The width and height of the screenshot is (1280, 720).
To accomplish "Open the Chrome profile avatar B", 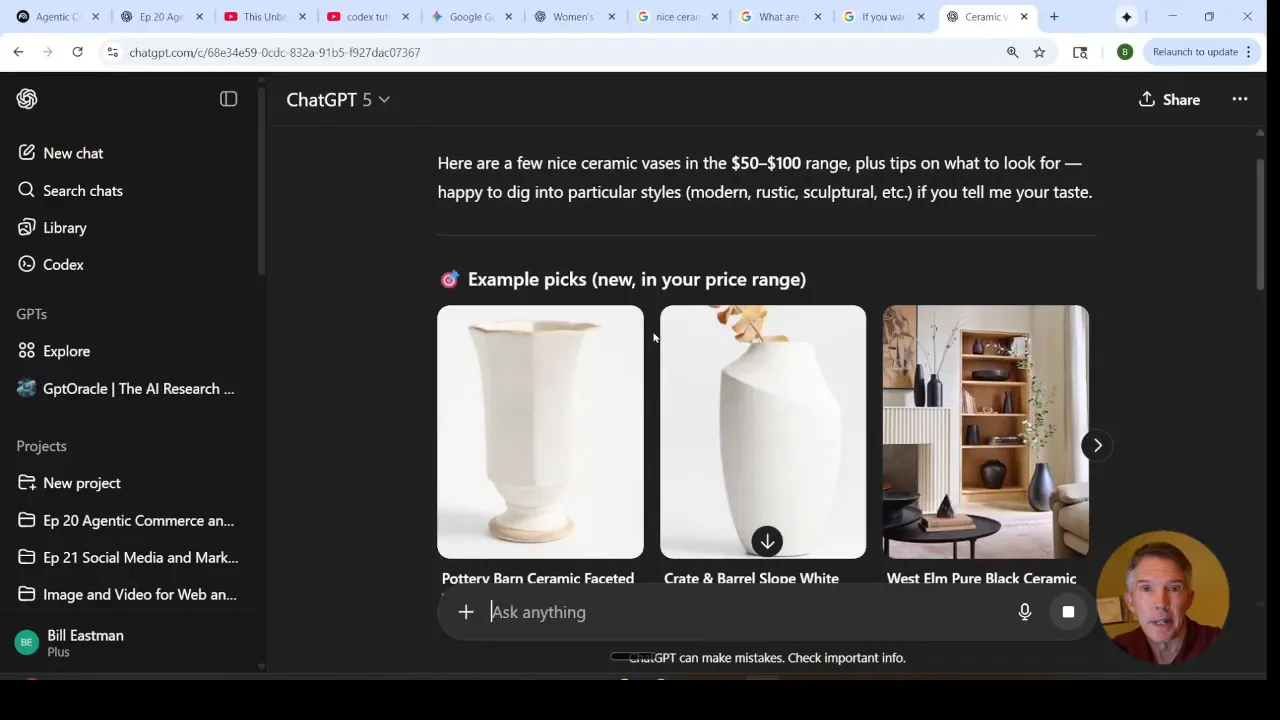I will pyautogui.click(x=1125, y=52).
